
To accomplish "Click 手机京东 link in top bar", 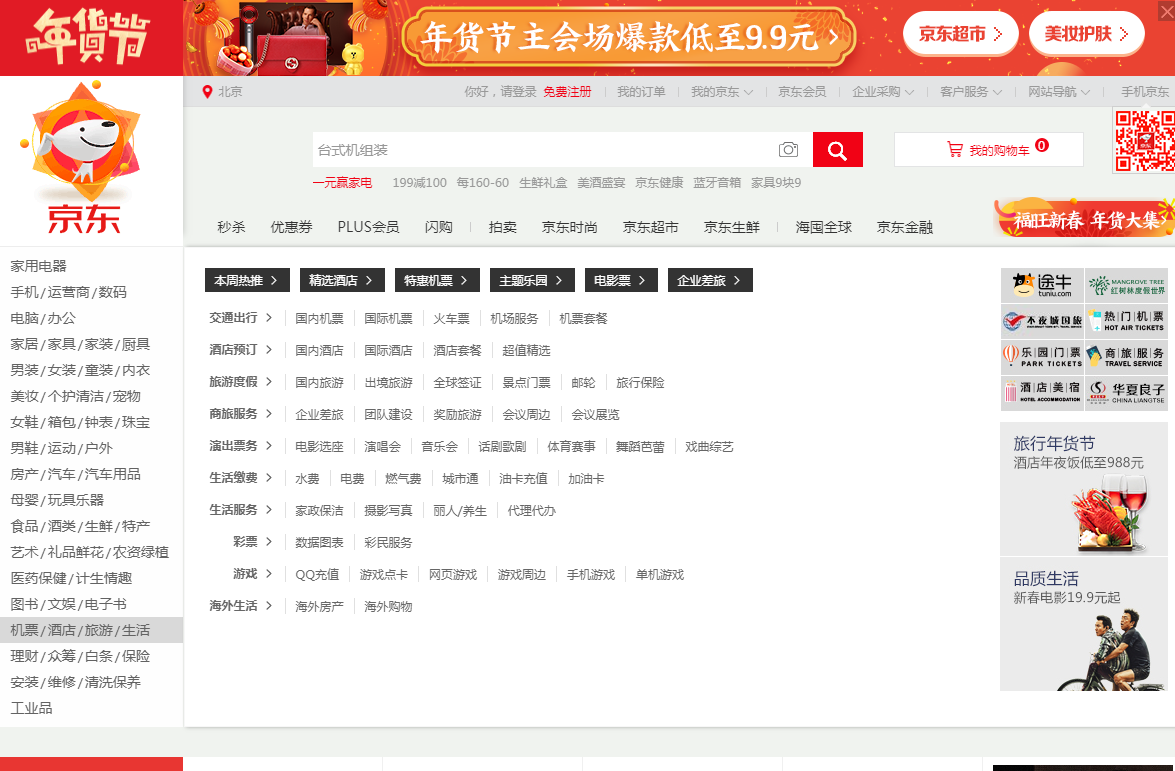I will [x=1144, y=91].
